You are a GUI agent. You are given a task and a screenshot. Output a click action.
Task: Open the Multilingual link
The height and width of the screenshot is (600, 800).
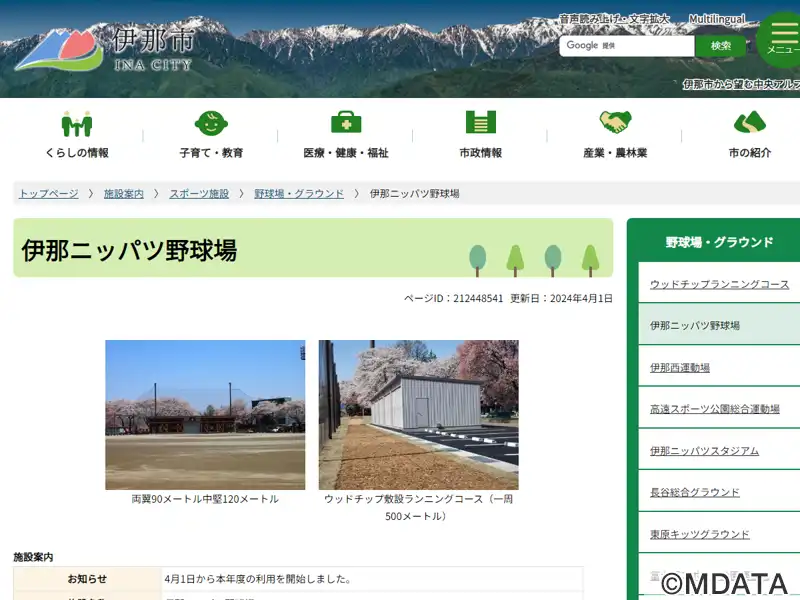[717, 19]
